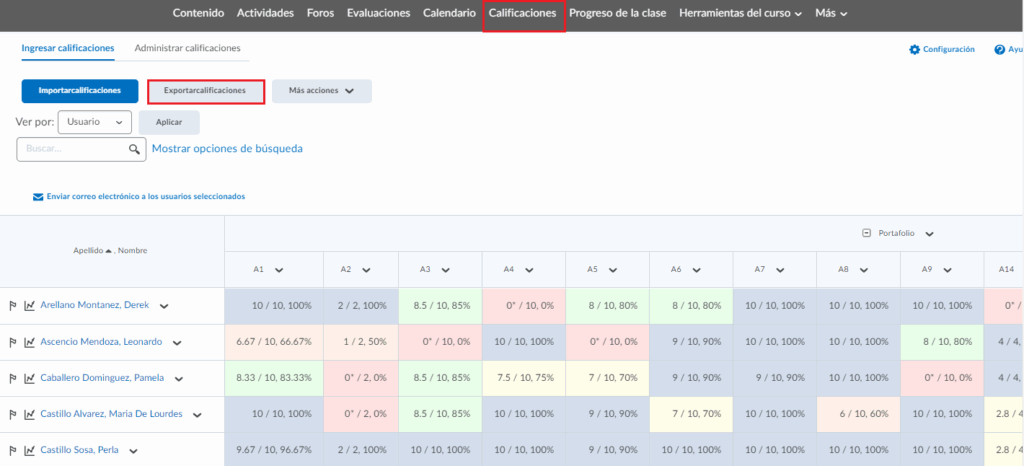Screen dimensions: 1024x466
Task: Switch to Administrar calificaciones tab
Action: click(187, 48)
